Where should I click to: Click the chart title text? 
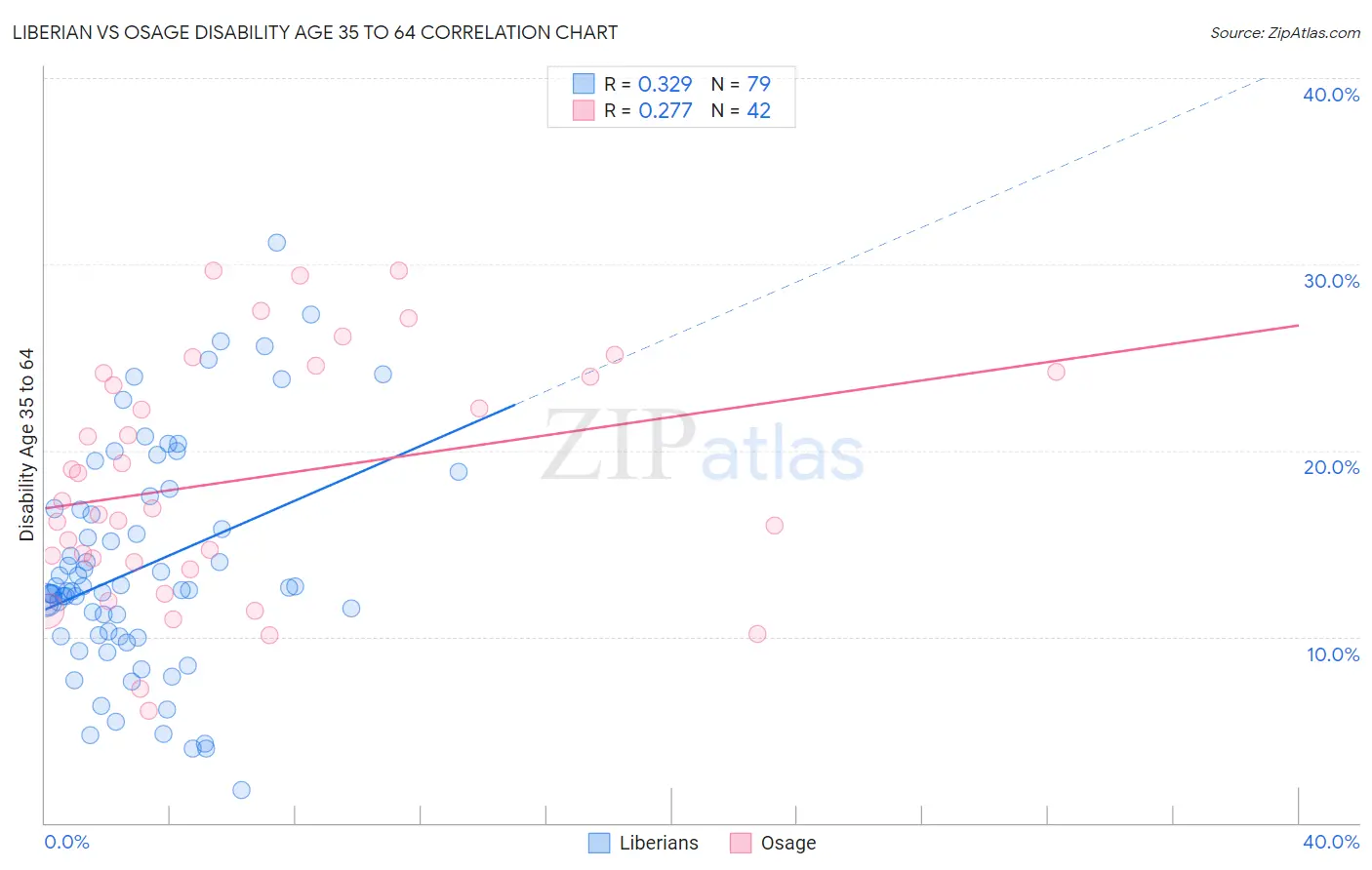click(315, 32)
